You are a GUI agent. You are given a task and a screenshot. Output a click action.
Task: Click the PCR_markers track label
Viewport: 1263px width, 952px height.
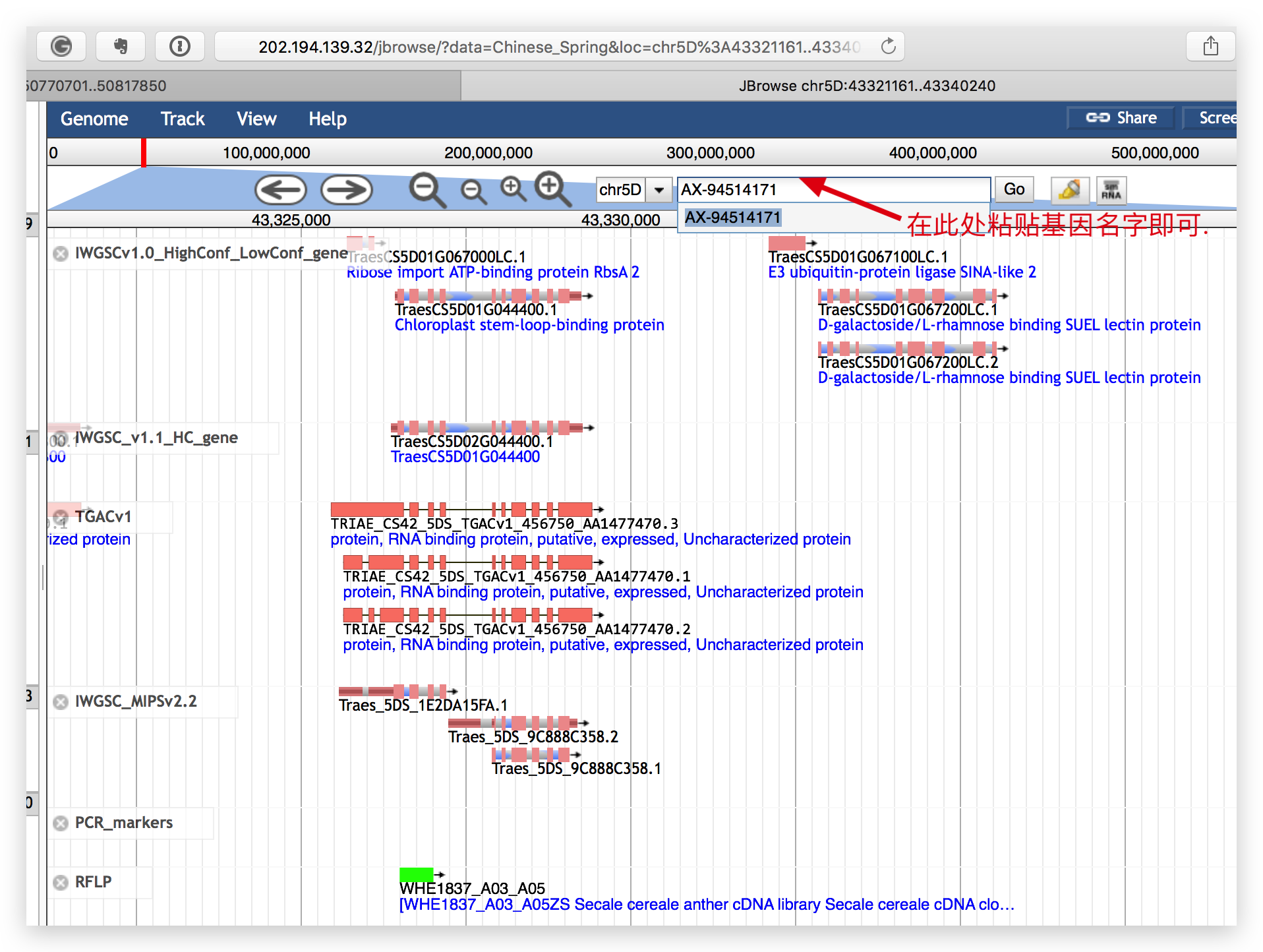(x=124, y=823)
